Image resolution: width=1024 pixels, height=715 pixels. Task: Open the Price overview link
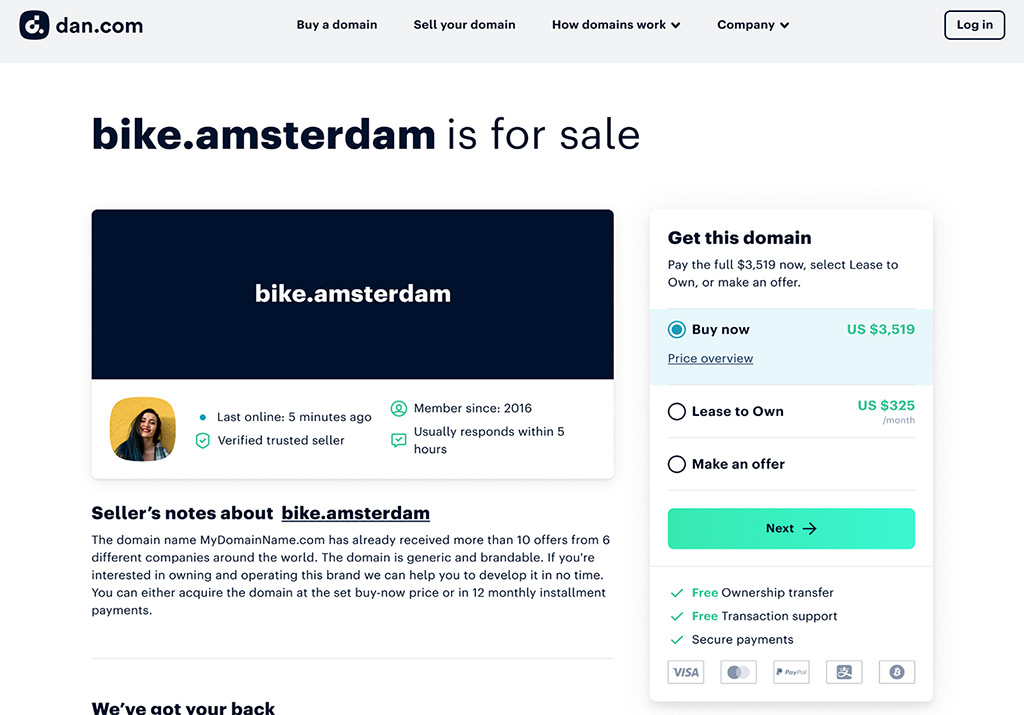tap(710, 358)
